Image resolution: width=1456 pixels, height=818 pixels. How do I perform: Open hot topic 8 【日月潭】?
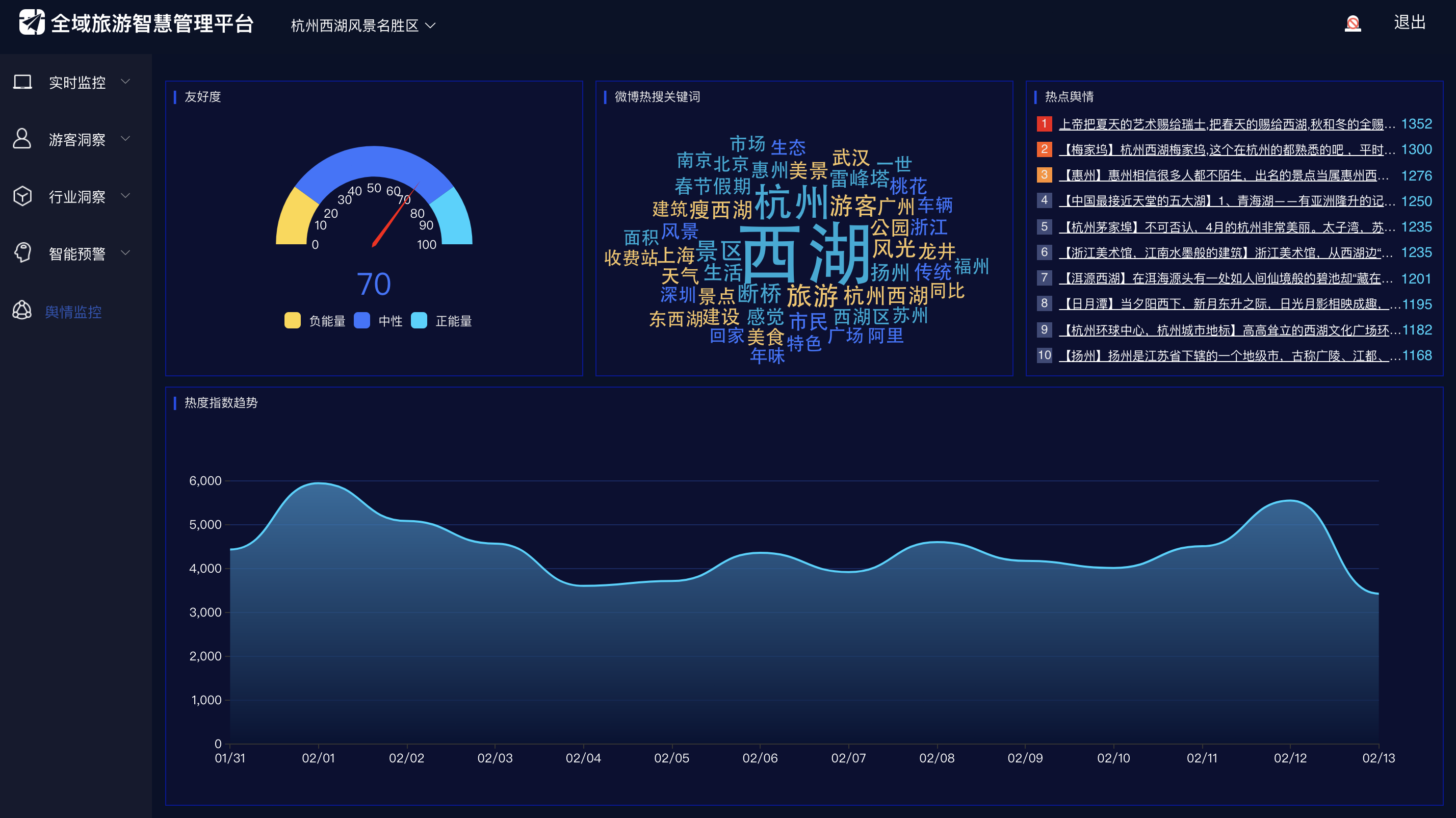coord(1229,304)
